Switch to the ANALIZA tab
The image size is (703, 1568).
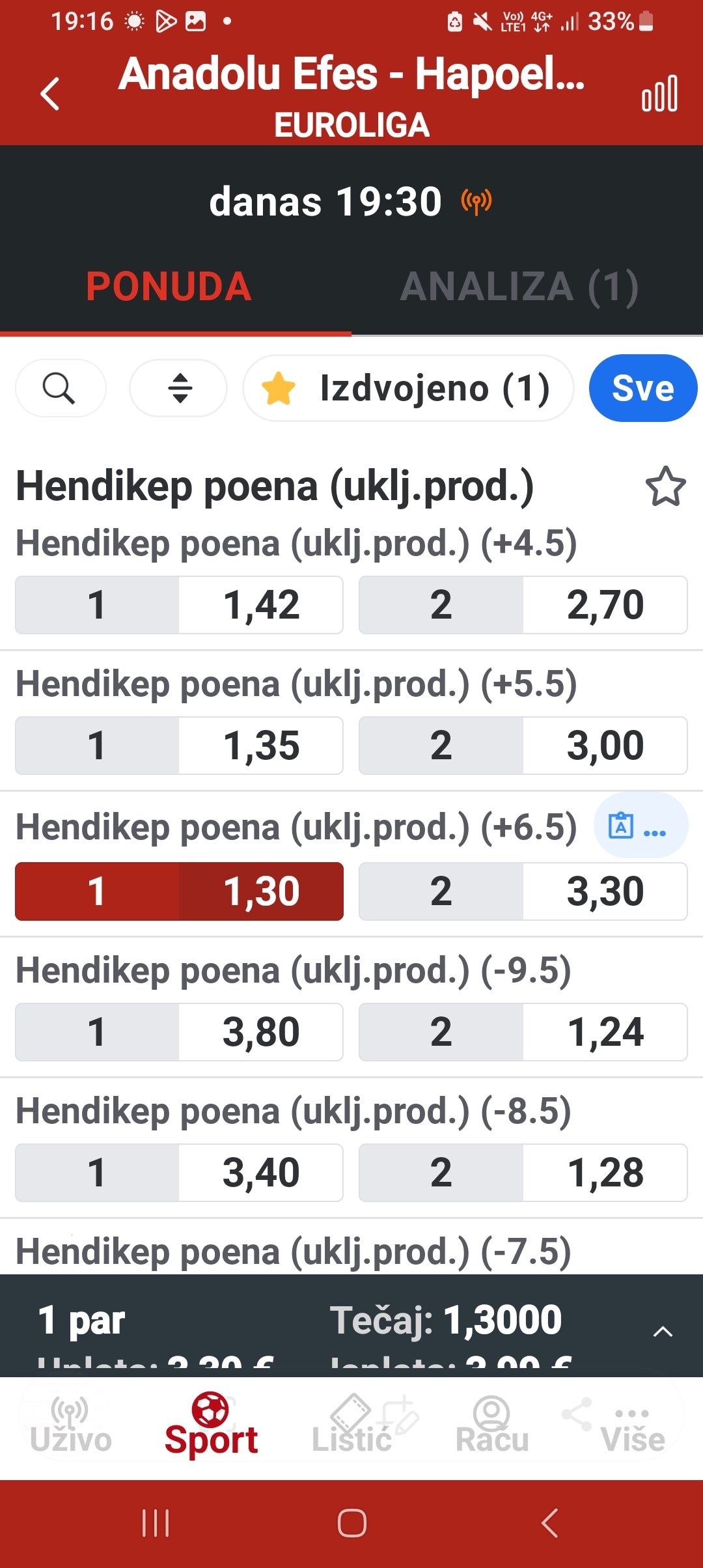coord(519,287)
